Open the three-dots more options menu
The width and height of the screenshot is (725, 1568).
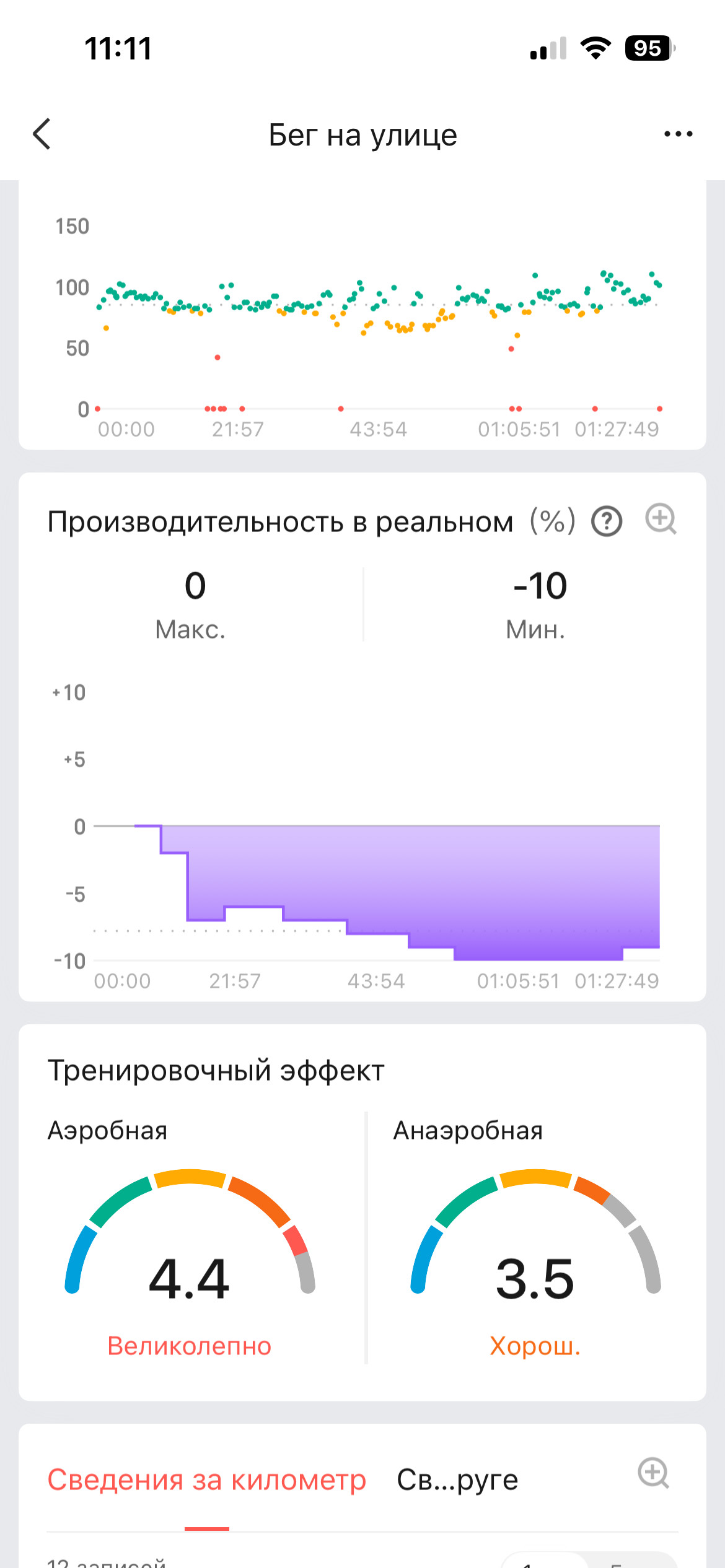[x=678, y=134]
